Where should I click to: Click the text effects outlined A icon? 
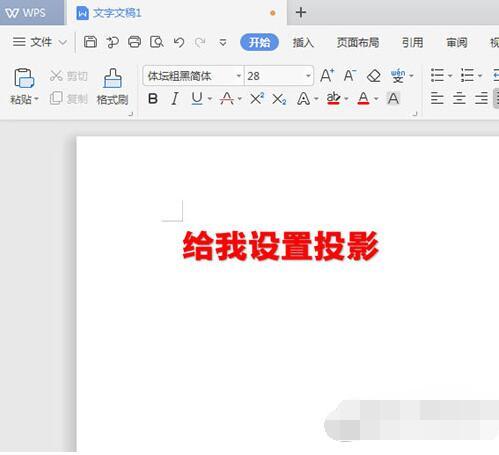pyautogui.click(x=303, y=99)
